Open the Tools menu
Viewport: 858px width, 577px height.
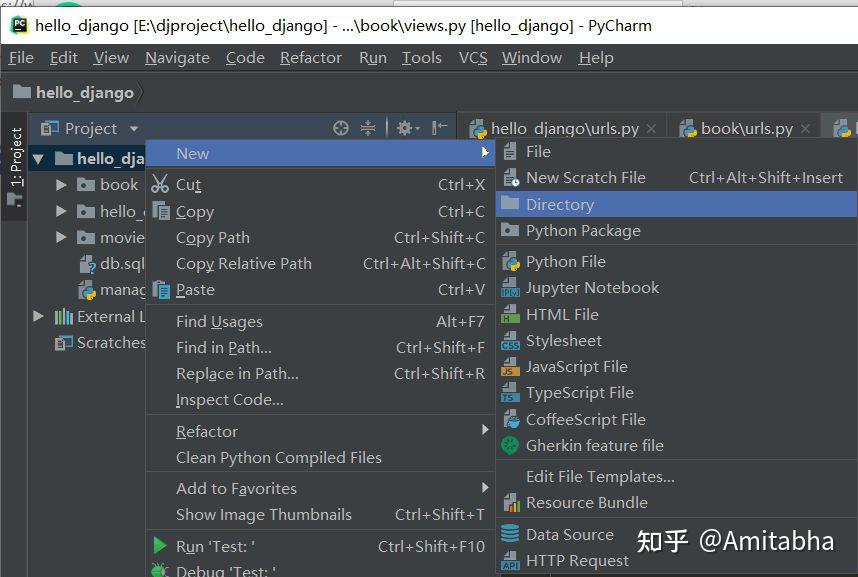[421, 57]
